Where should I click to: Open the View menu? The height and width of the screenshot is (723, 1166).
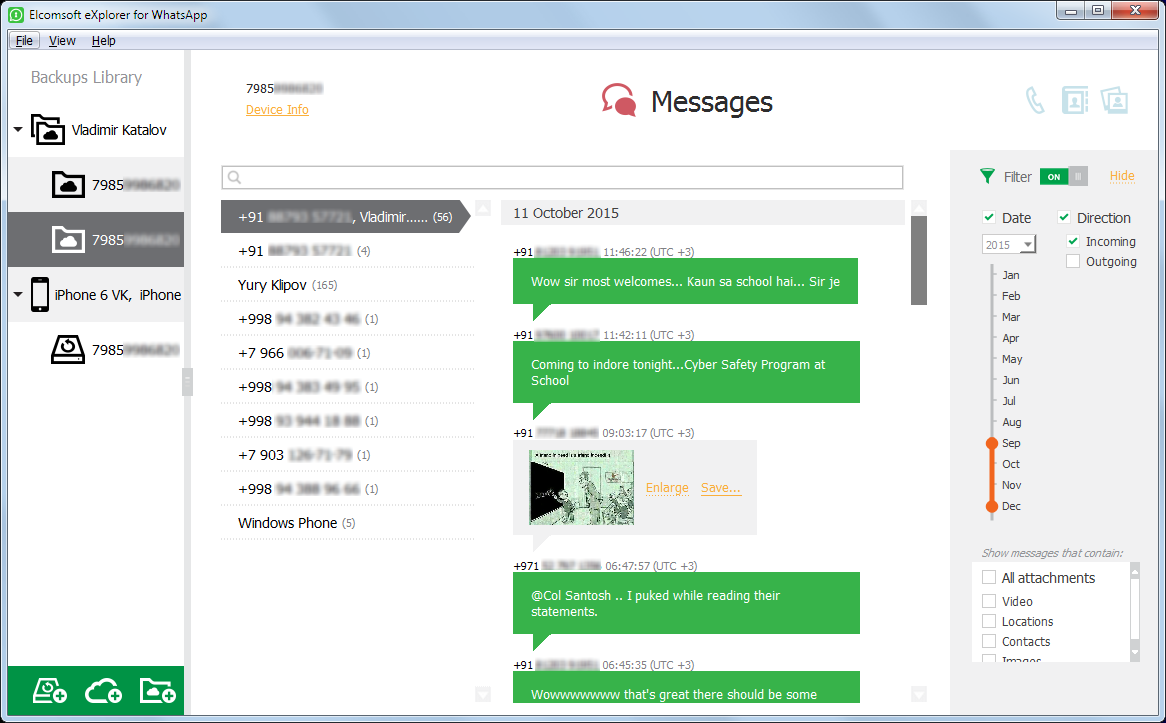(x=62, y=40)
